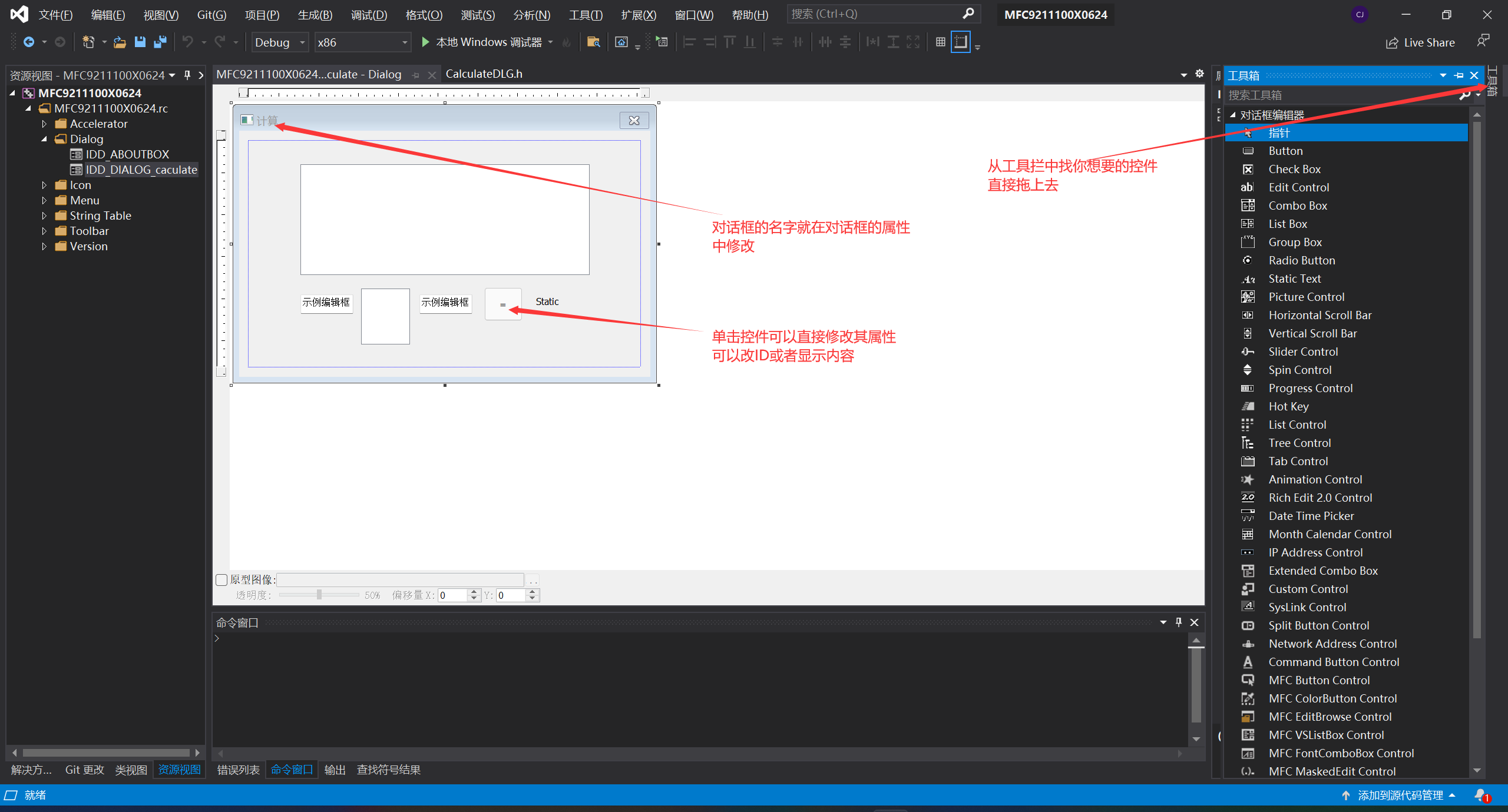The width and height of the screenshot is (1508, 812).
Task: Pin the command window panel
Action: 1178,622
